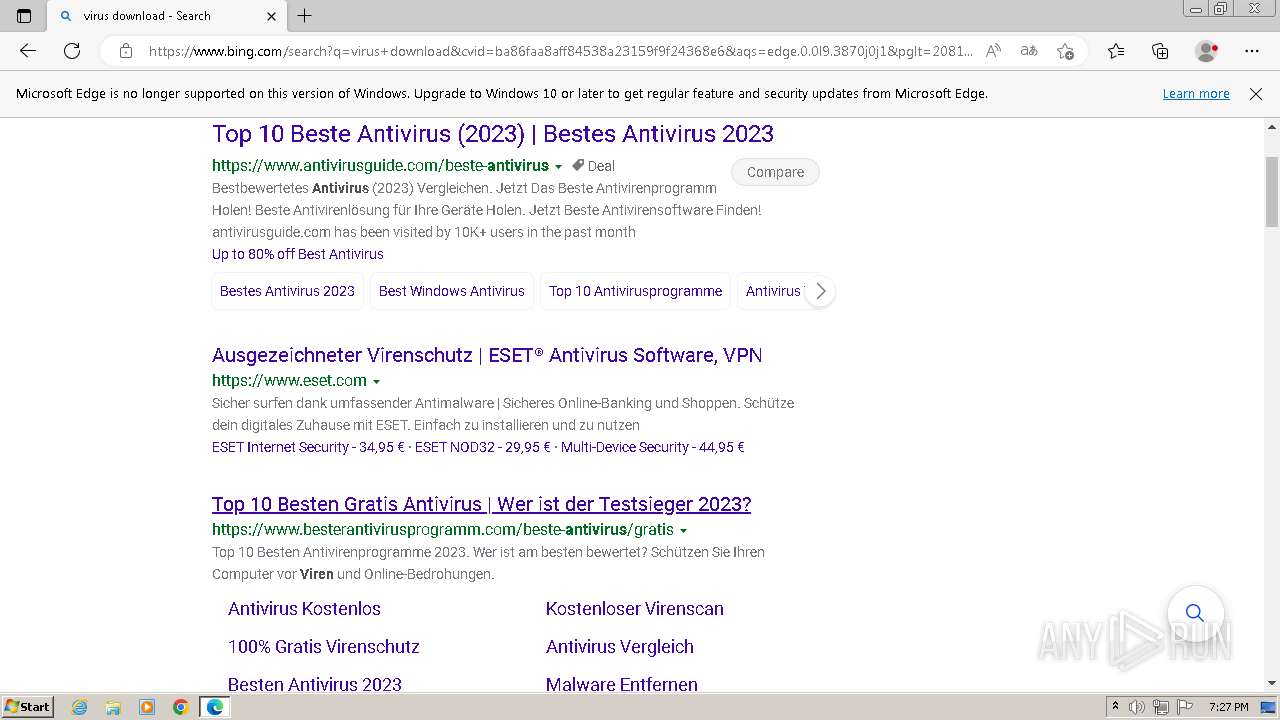1280x720 pixels.
Task: Open File Explorer from taskbar
Action: click(x=113, y=707)
